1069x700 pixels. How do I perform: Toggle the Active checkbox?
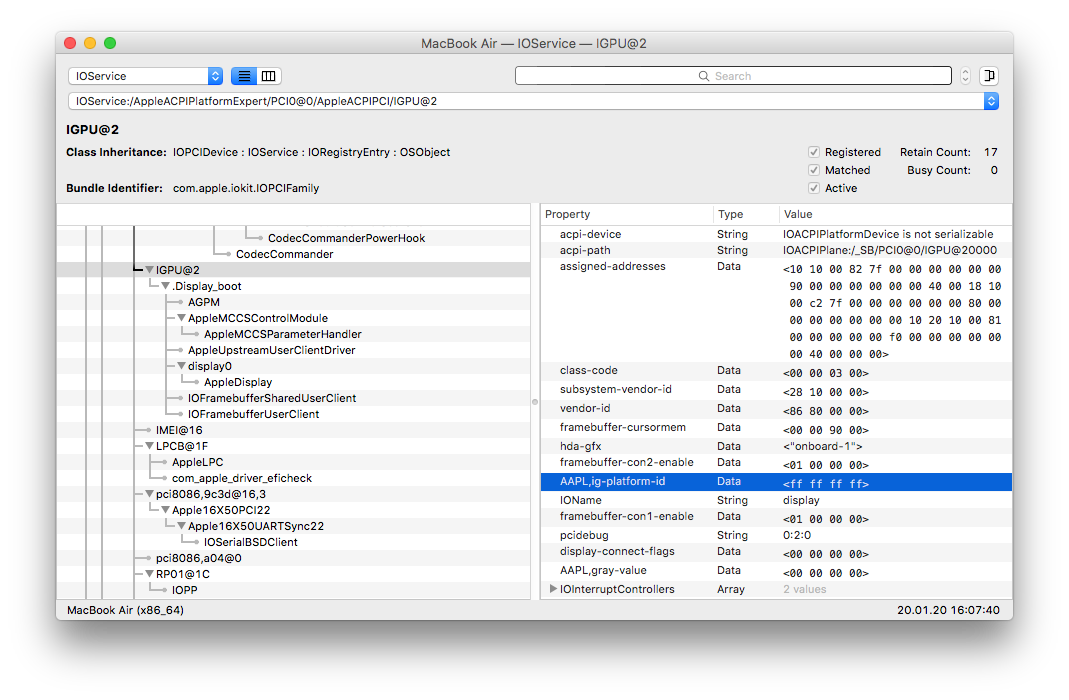(814, 188)
